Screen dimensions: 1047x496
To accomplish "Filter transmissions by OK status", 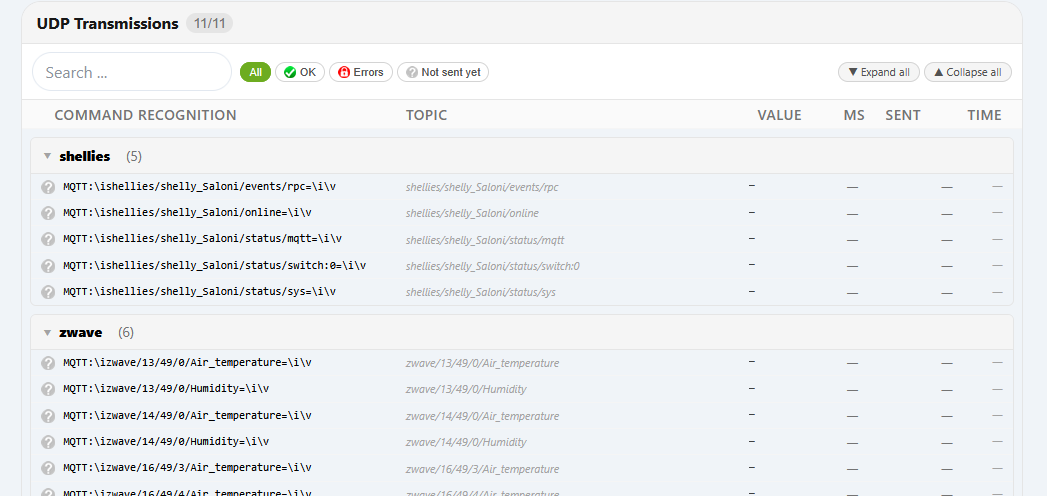I will pyautogui.click(x=300, y=72).
